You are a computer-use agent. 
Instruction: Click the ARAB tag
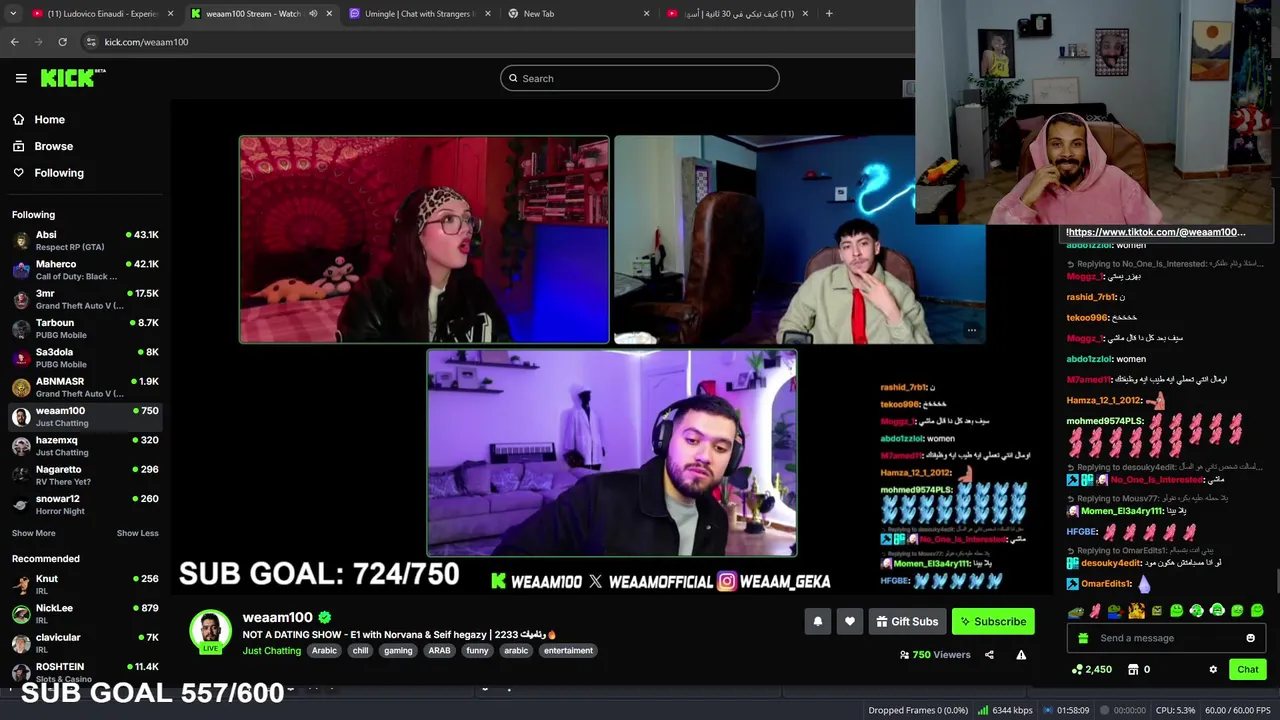pyautogui.click(x=439, y=650)
